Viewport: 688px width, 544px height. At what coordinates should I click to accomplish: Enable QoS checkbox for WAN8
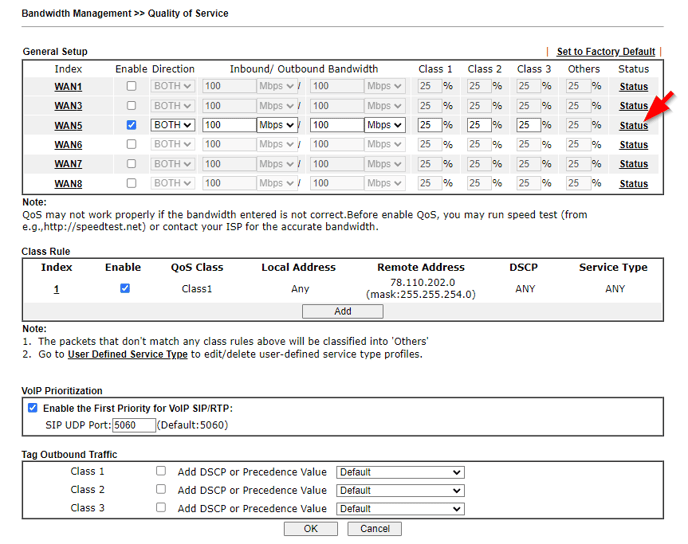131,183
